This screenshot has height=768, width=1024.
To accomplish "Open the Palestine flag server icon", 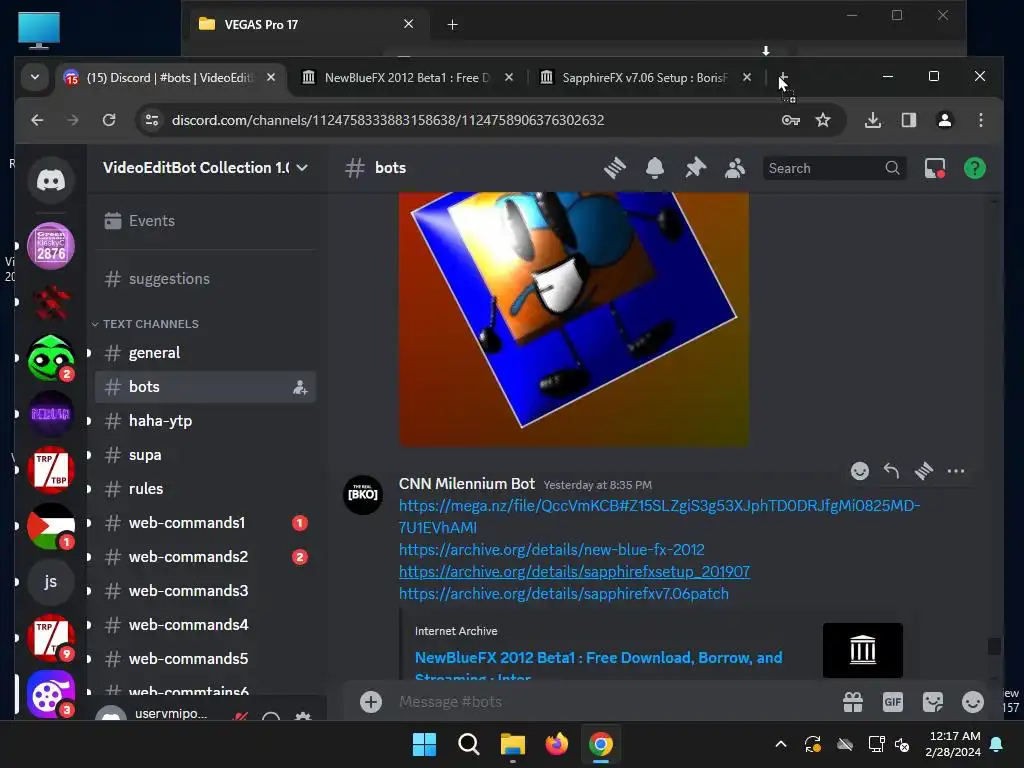I will pyautogui.click(x=50, y=526).
